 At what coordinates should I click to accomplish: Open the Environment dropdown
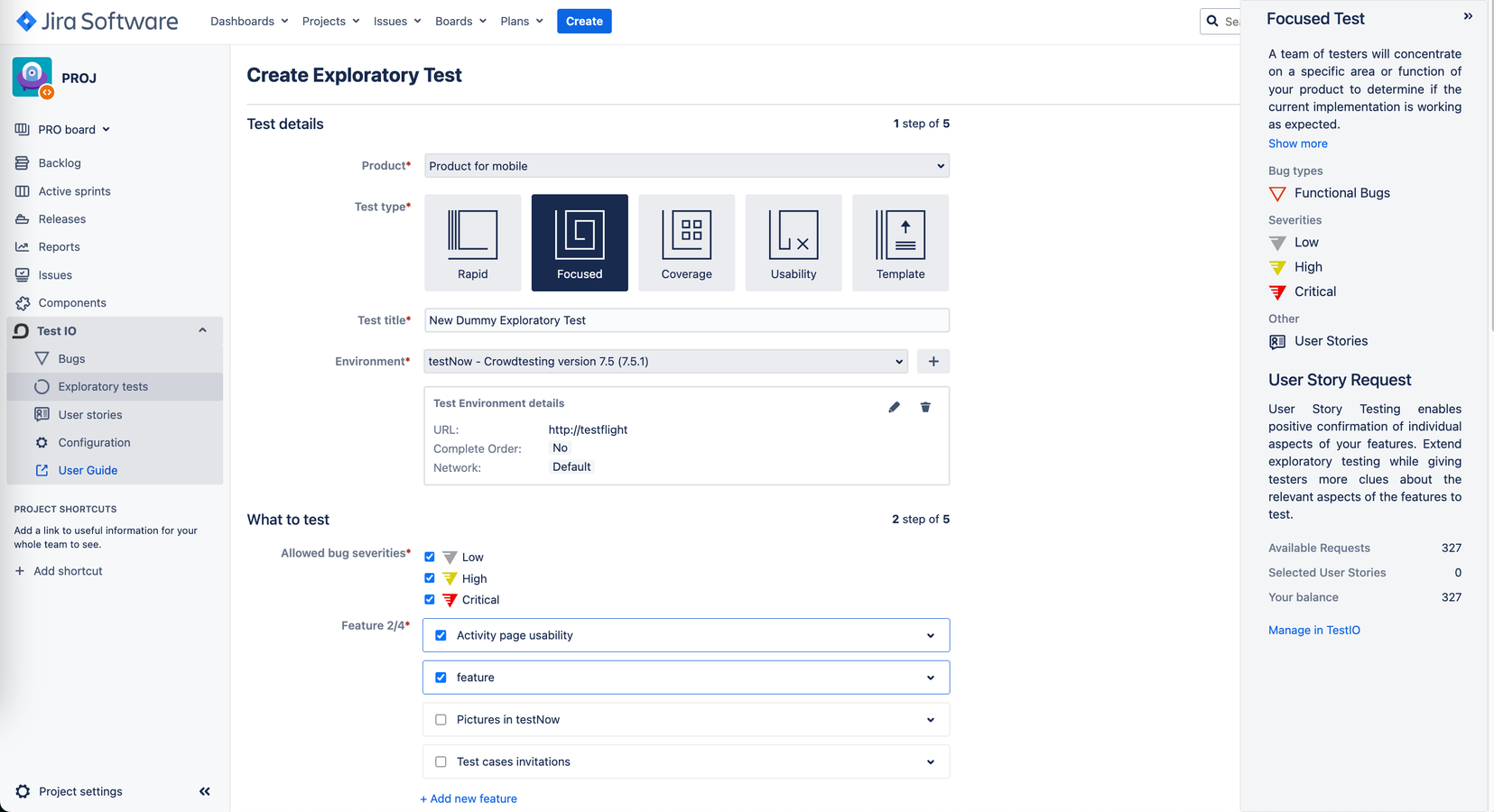click(666, 362)
